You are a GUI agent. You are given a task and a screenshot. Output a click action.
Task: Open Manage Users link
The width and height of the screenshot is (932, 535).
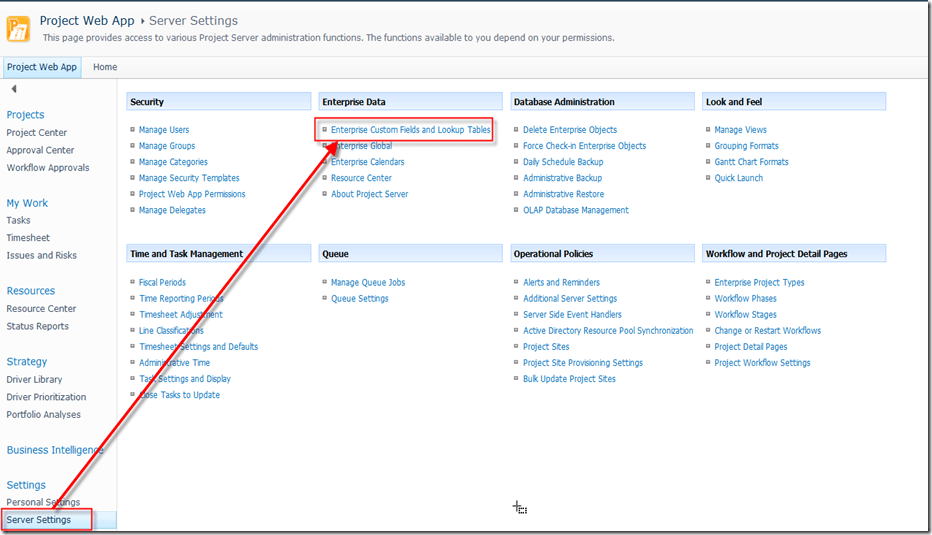click(163, 130)
